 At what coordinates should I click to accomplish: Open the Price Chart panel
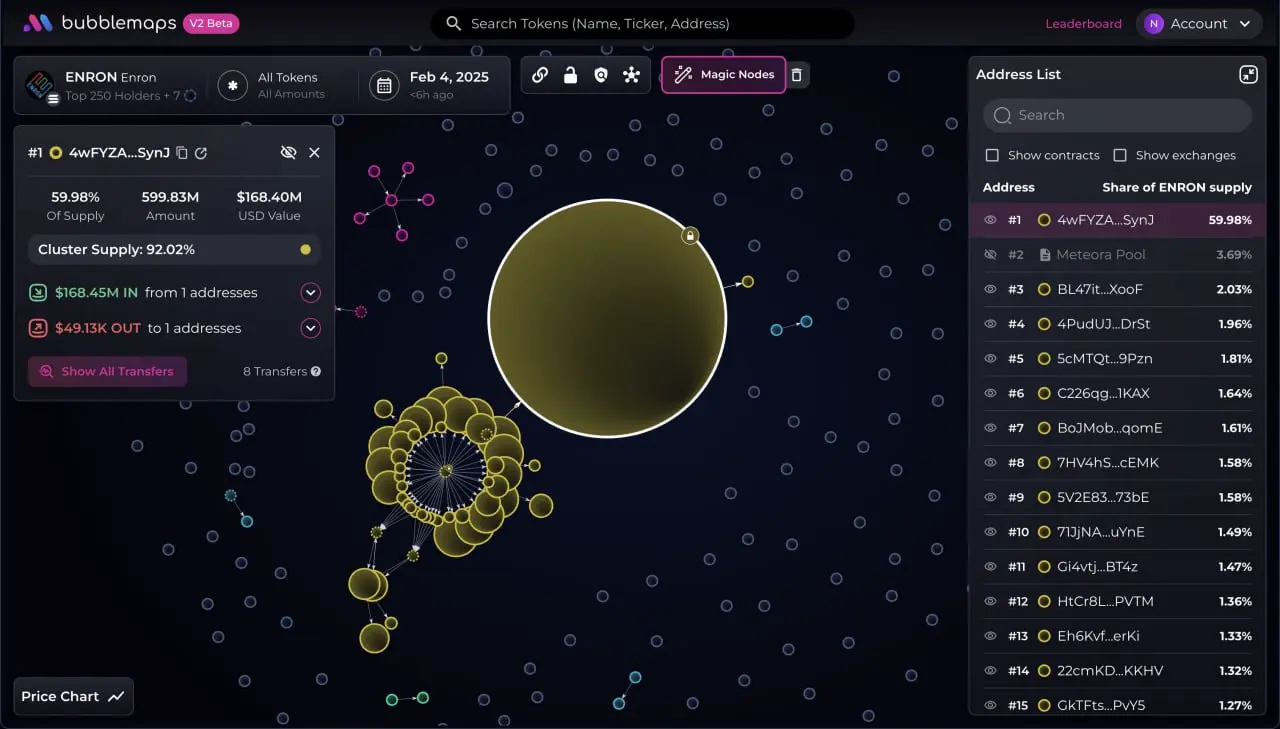(71, 696)
